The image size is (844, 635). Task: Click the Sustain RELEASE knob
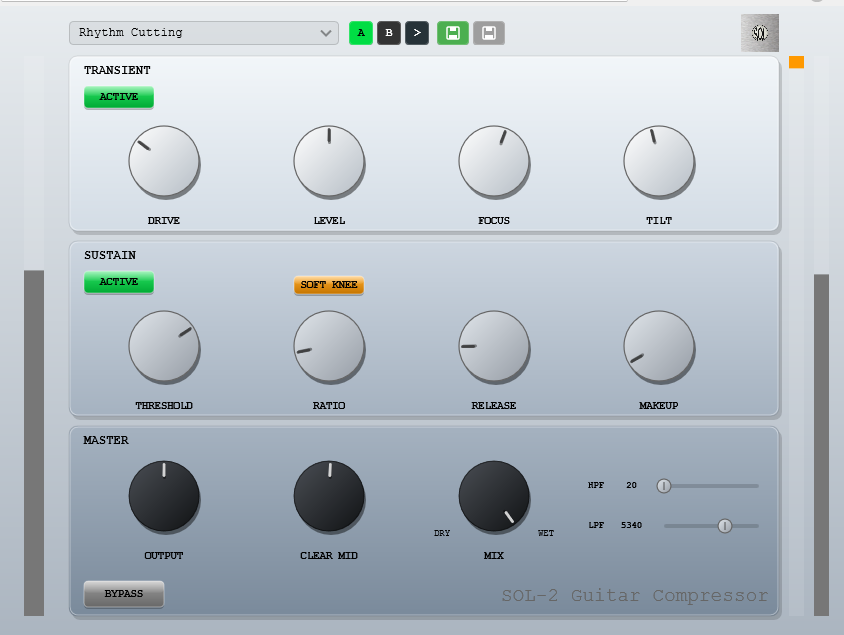[494, 346]
